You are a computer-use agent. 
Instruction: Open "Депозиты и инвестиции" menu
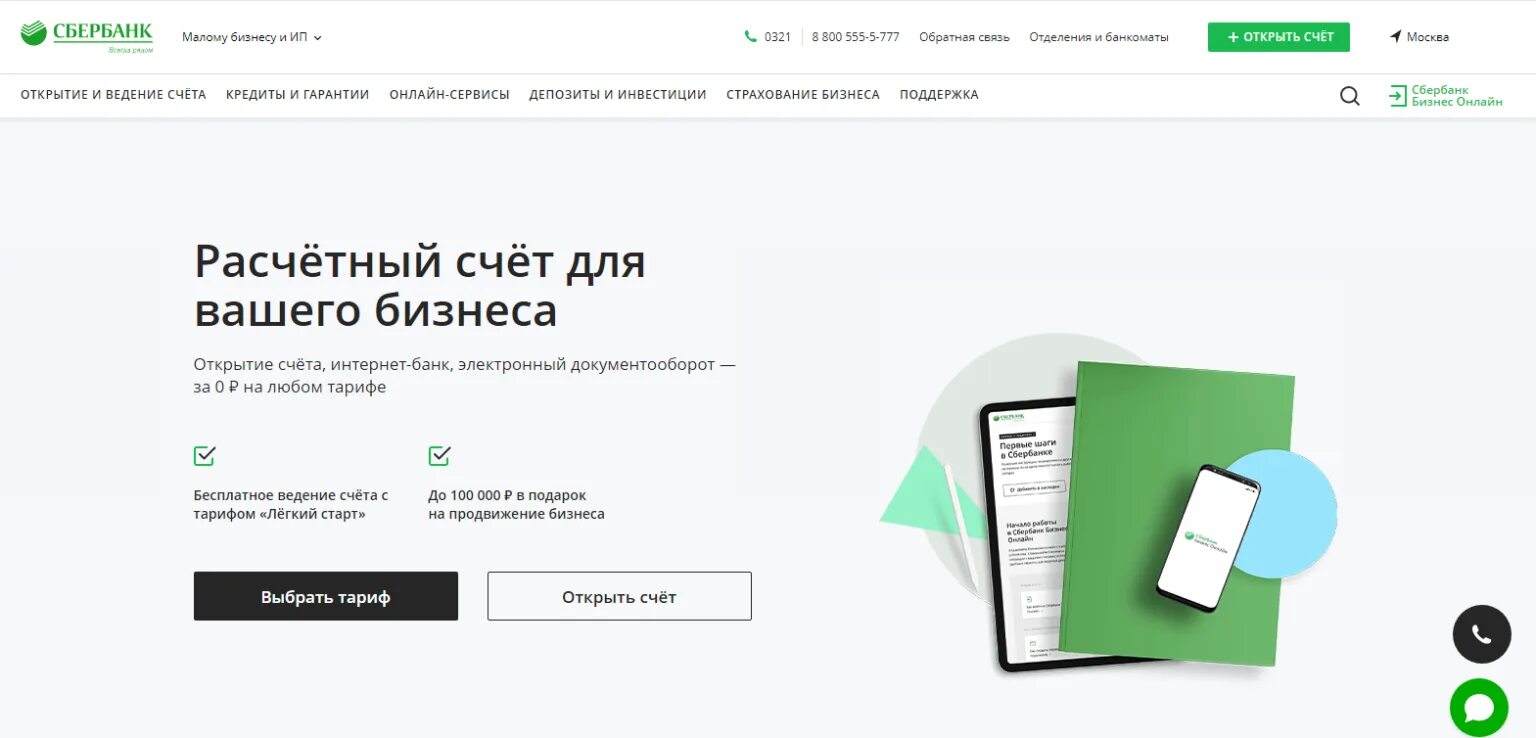click(618, 95)
